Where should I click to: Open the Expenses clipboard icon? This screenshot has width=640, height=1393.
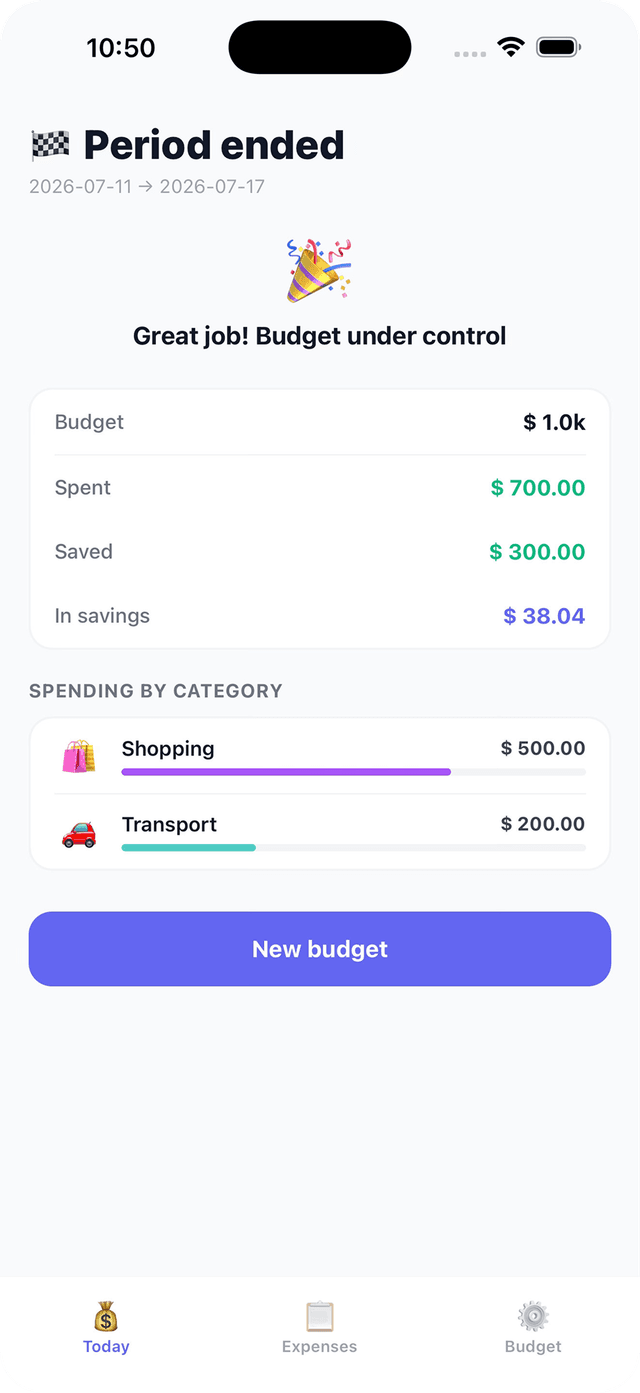(320, 1316)
